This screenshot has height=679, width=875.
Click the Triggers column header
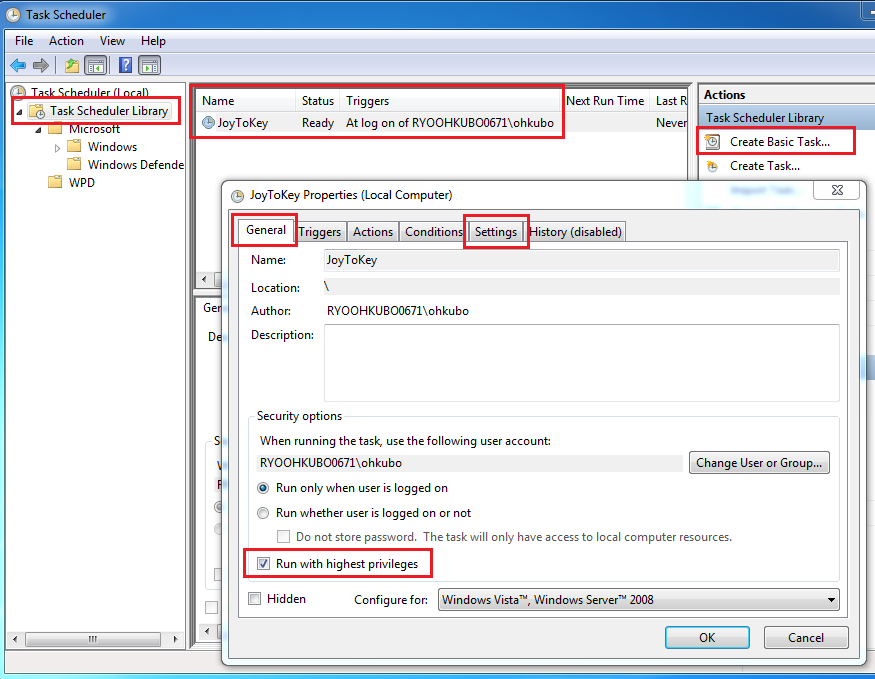click(x=450, y=101)
